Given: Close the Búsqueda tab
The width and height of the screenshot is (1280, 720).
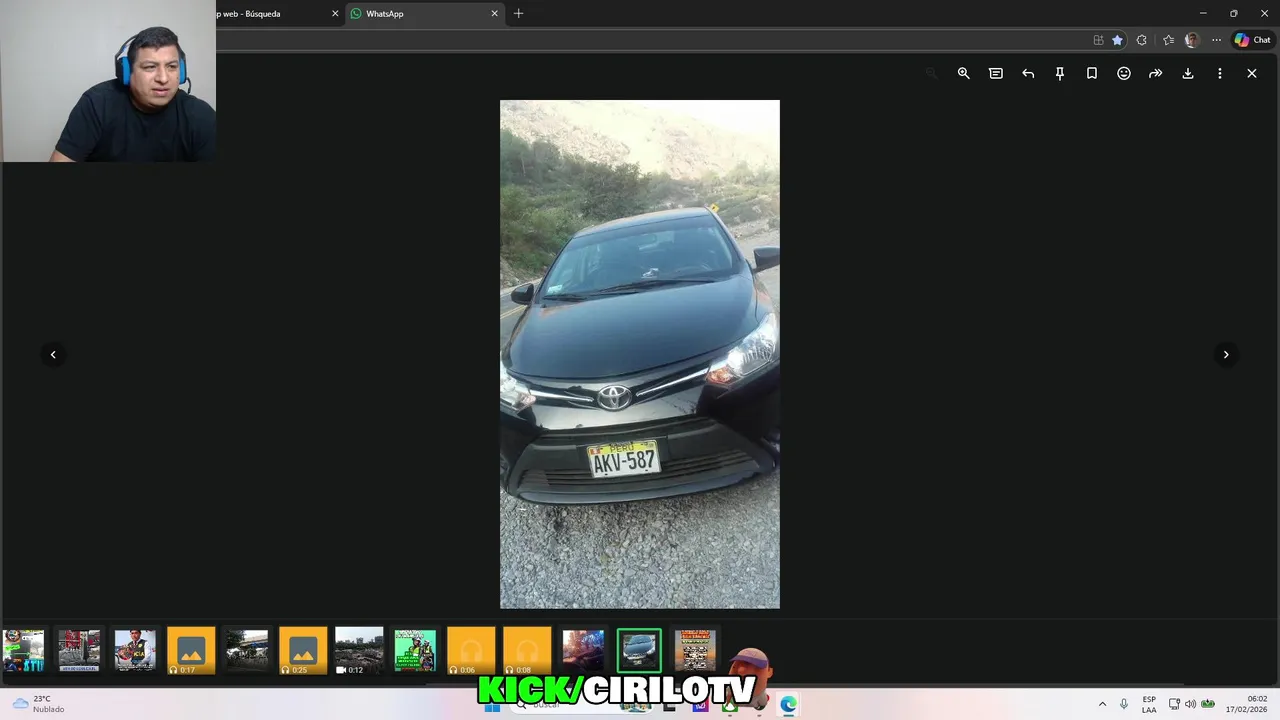Looking at the screenshot, I should pos(335,14).
